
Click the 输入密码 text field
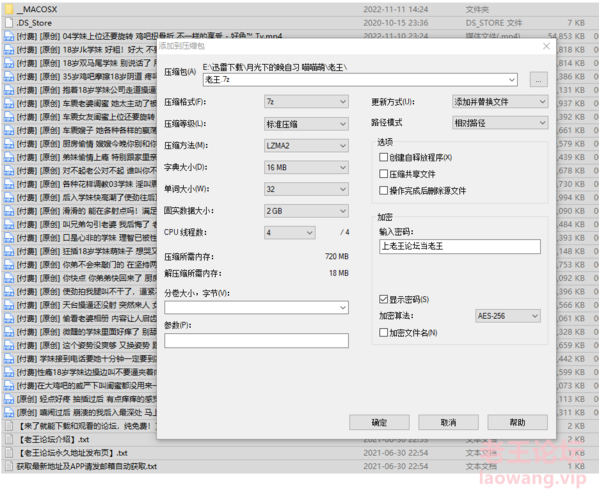pyautogui.click(x=460, y=246)
